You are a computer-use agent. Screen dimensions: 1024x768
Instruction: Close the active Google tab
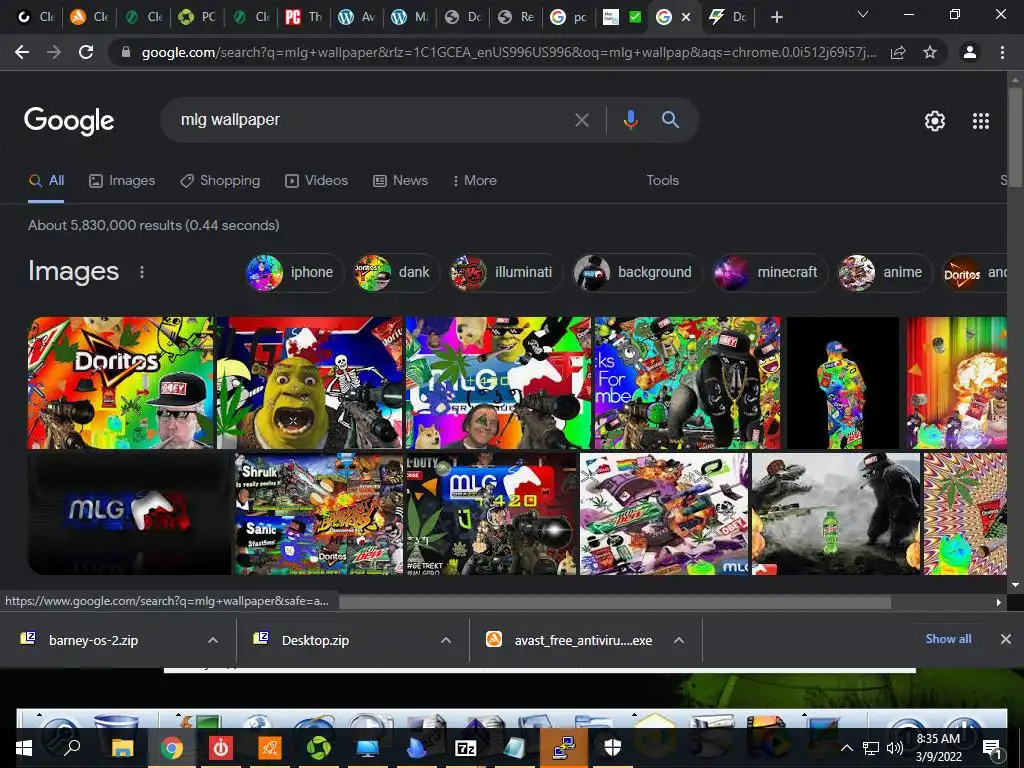686,18
